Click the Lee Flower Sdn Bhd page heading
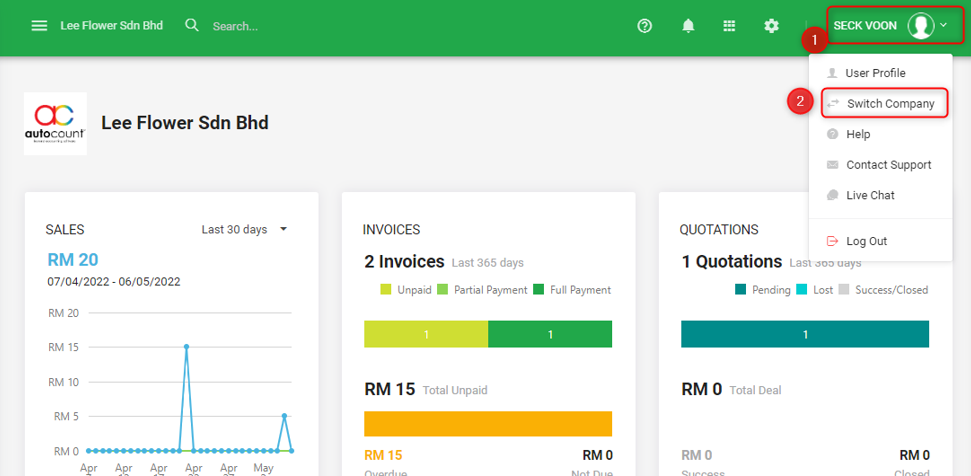 (x=185, y=123)
